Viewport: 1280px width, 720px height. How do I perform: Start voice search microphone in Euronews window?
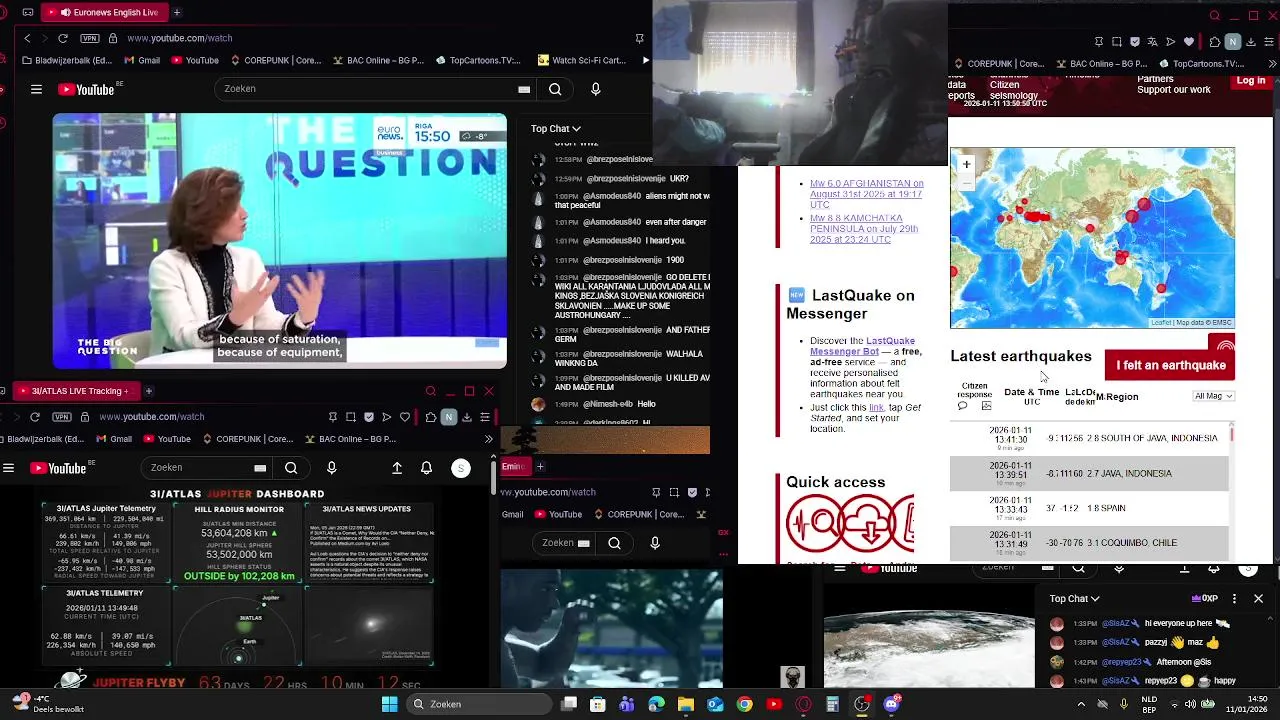pos(596,89)
